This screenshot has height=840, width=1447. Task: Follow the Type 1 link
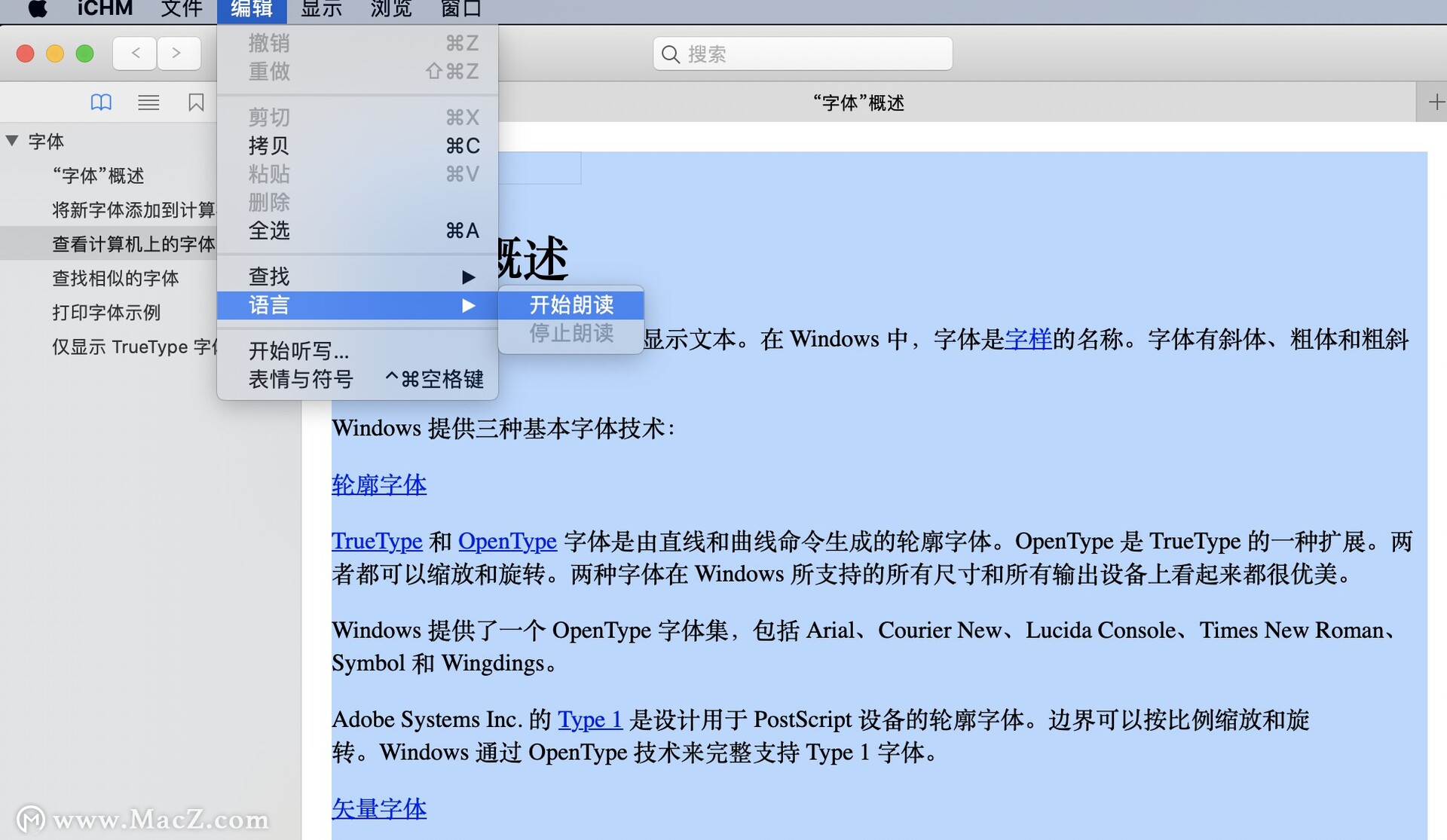[589, 719]
